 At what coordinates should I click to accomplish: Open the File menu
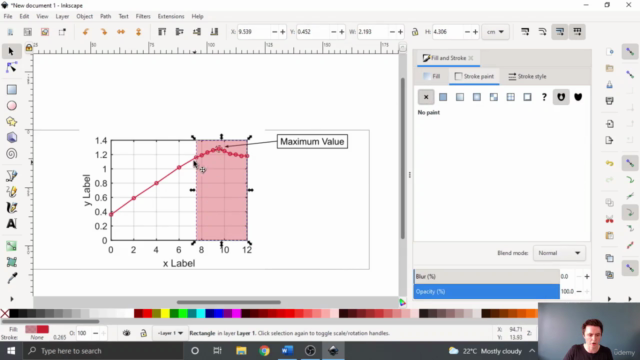pos(8,16)
